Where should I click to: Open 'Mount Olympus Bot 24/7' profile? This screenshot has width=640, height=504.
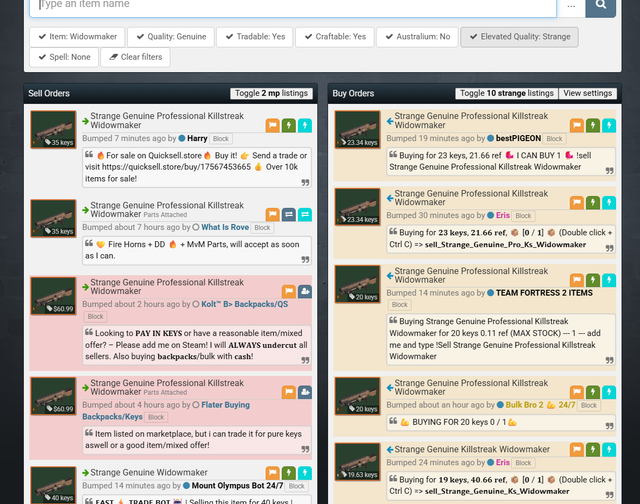[x=237, y=486]
